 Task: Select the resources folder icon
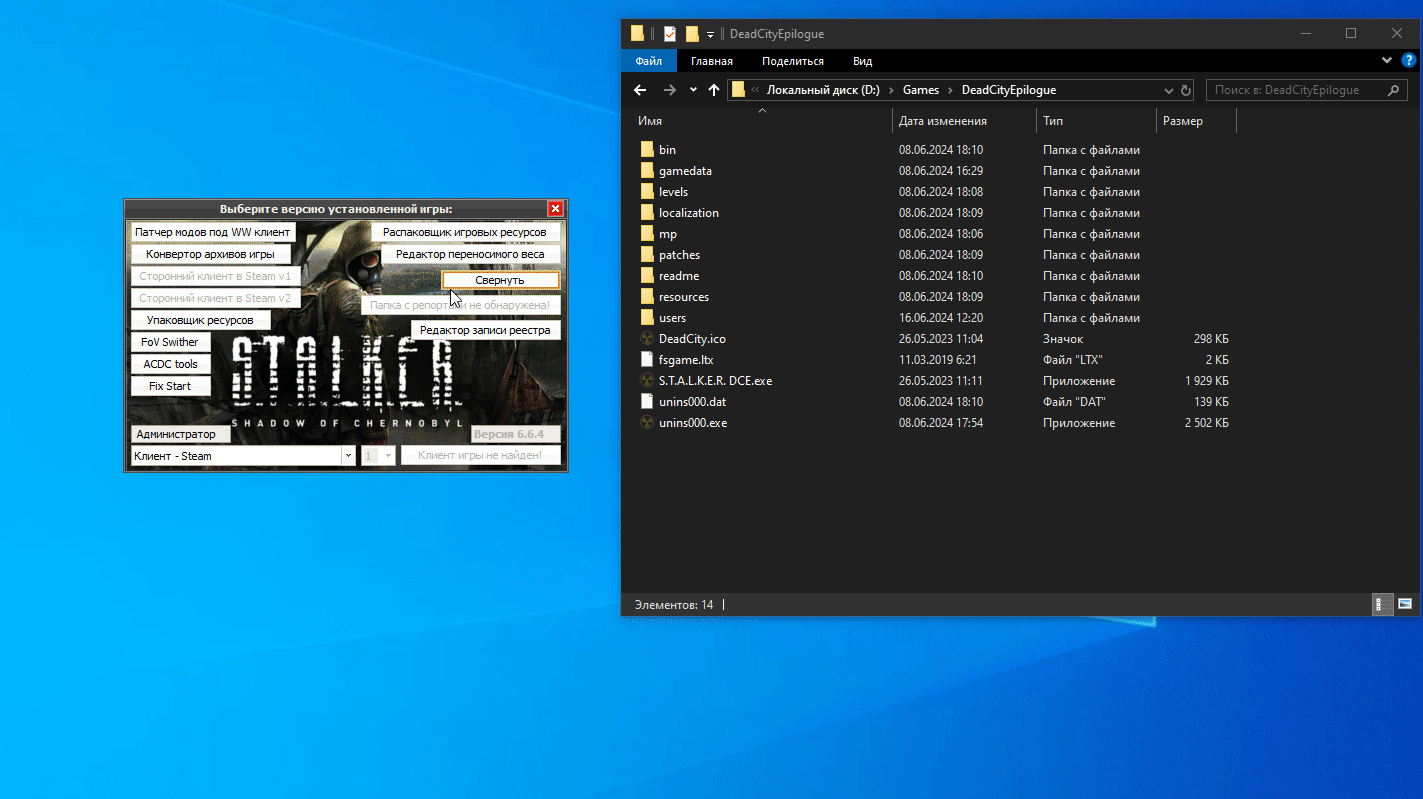pos(647,297)
